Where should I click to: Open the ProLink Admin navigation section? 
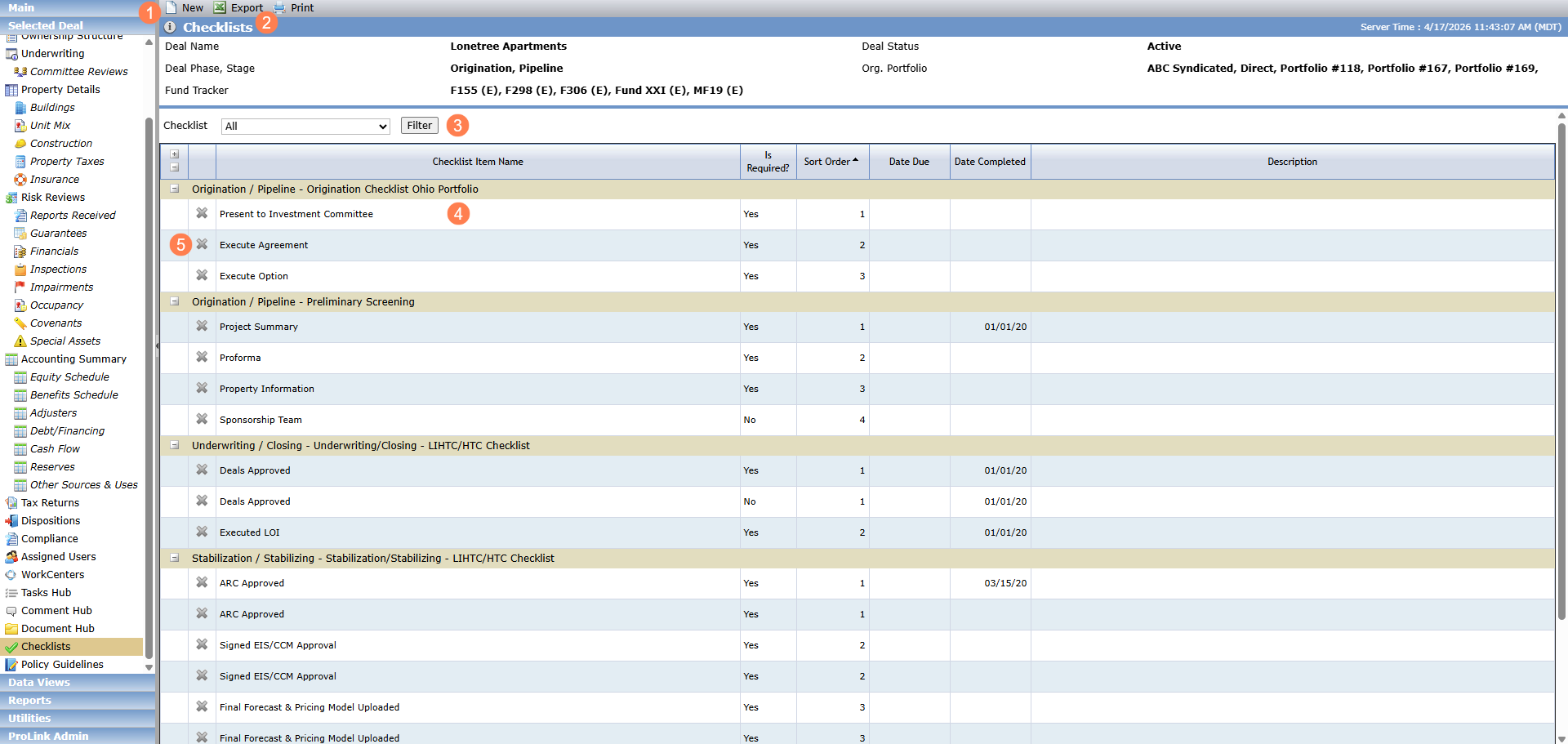[x=78, y=736]
